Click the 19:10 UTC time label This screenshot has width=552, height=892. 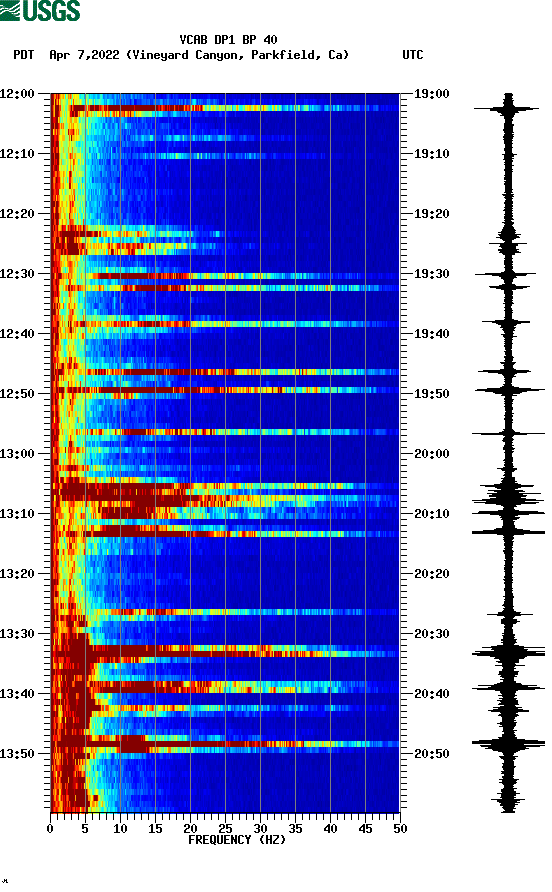click(431, 154)
